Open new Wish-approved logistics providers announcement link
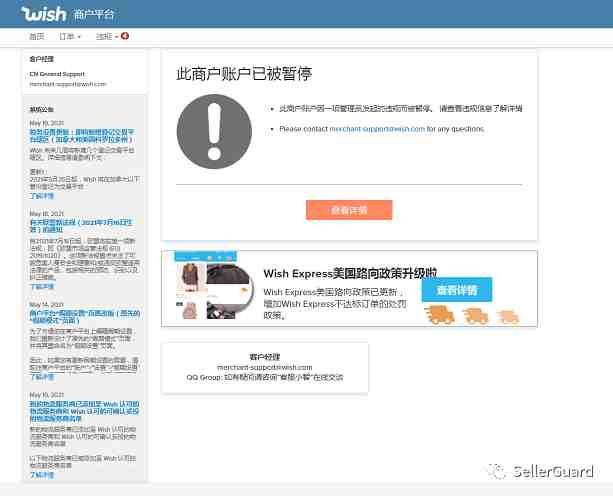This screenshot has width=613, height=496. tap(84, 411)
